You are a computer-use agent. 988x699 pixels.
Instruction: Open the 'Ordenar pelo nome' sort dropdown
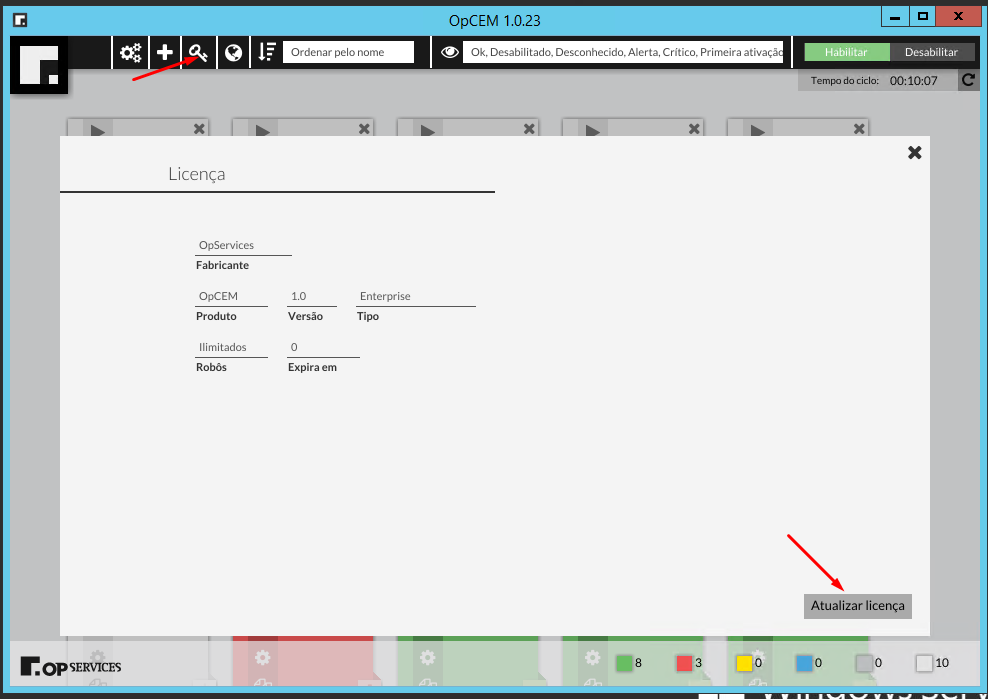[348, 52]
